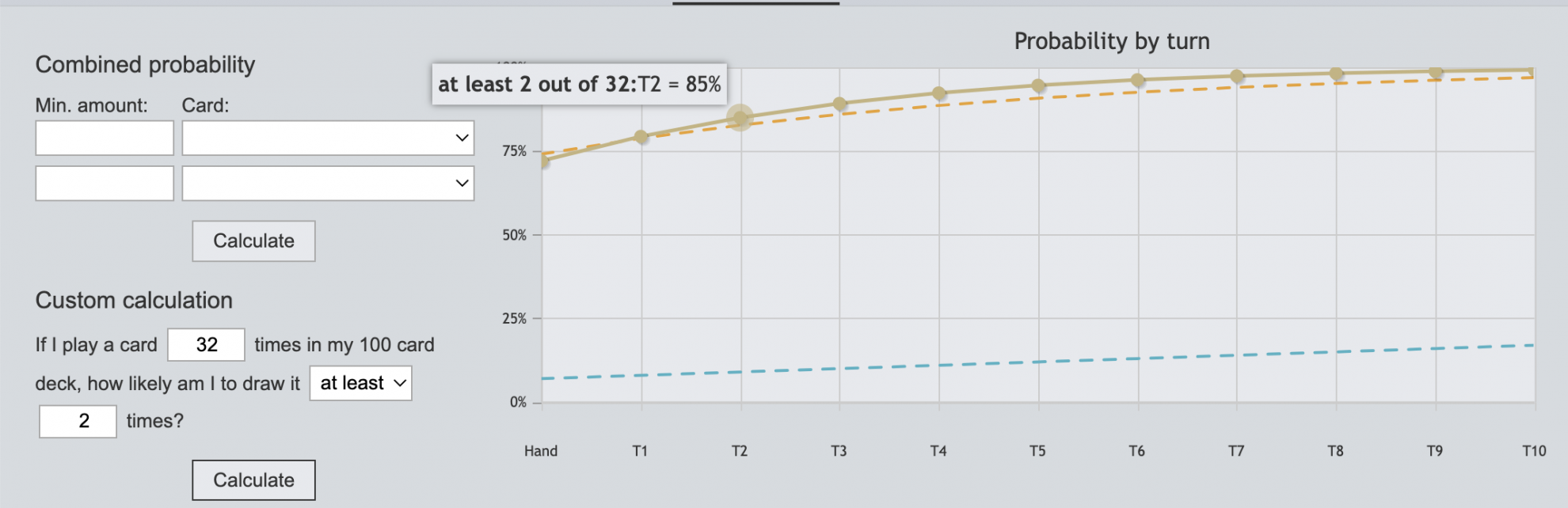This screenshot has height=508, width=1568.
Task: Focus the second Min. amount input box
Action: [x=105, y=184]
